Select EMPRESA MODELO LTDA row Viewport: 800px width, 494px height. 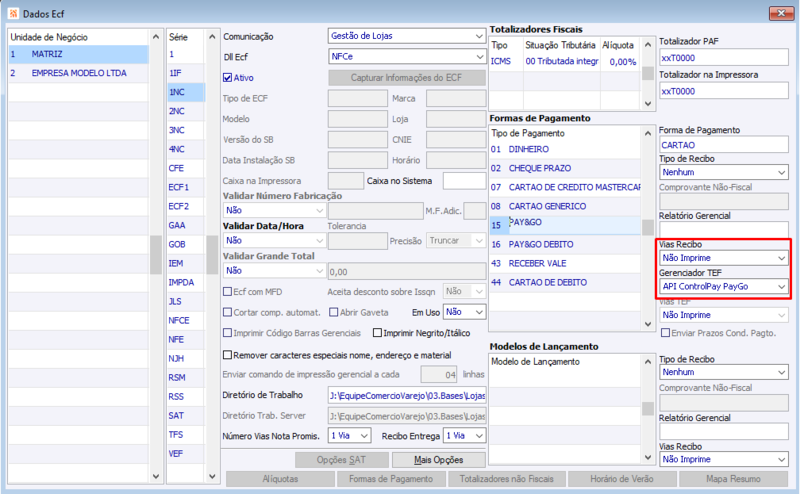click(79, 73)
